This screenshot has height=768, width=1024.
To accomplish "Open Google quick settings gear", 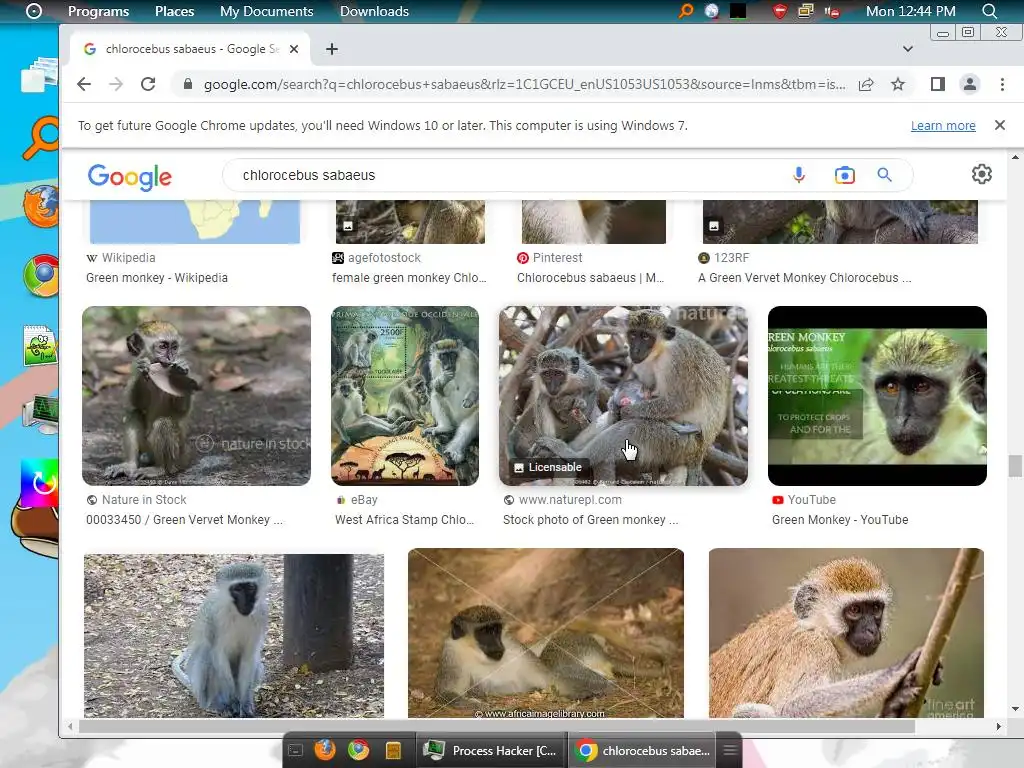I will coord(982,174).
